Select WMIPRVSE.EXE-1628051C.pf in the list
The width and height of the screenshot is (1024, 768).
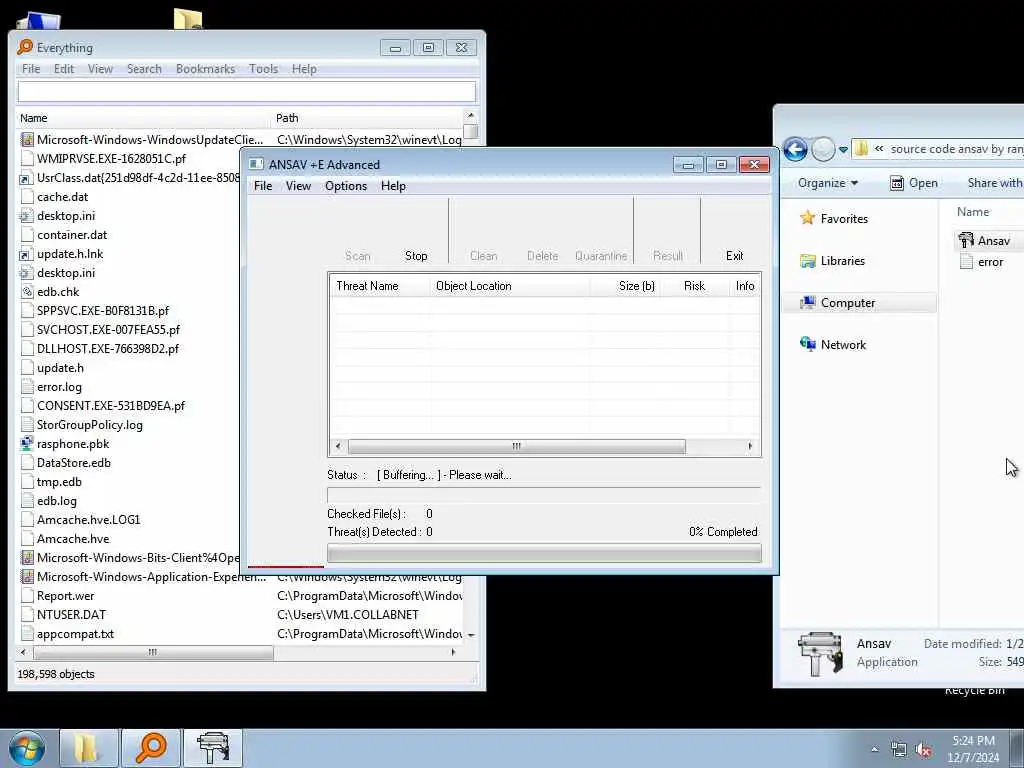(x=111, y=158)
